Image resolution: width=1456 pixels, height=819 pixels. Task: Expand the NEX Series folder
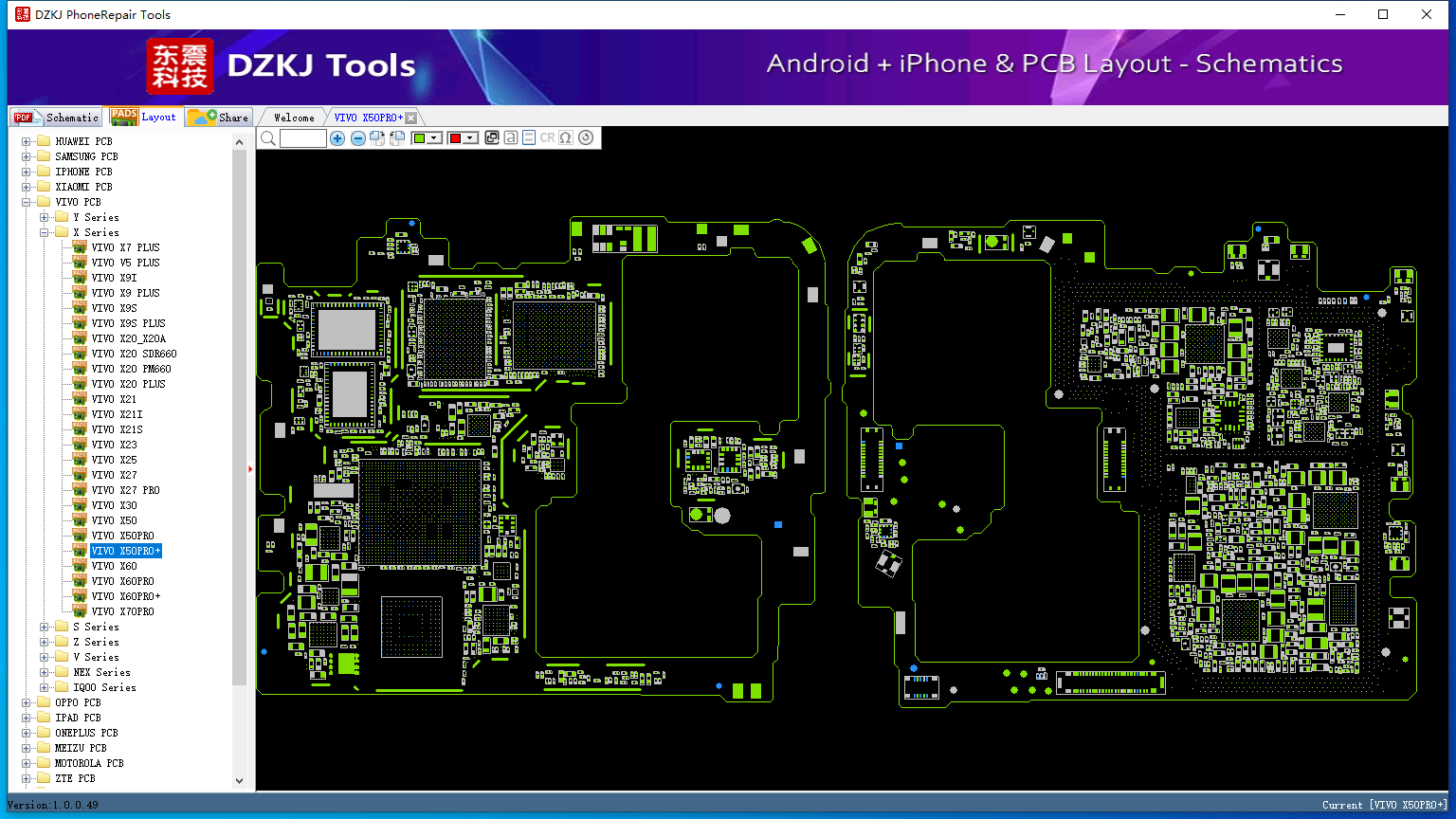coord(45,672)
